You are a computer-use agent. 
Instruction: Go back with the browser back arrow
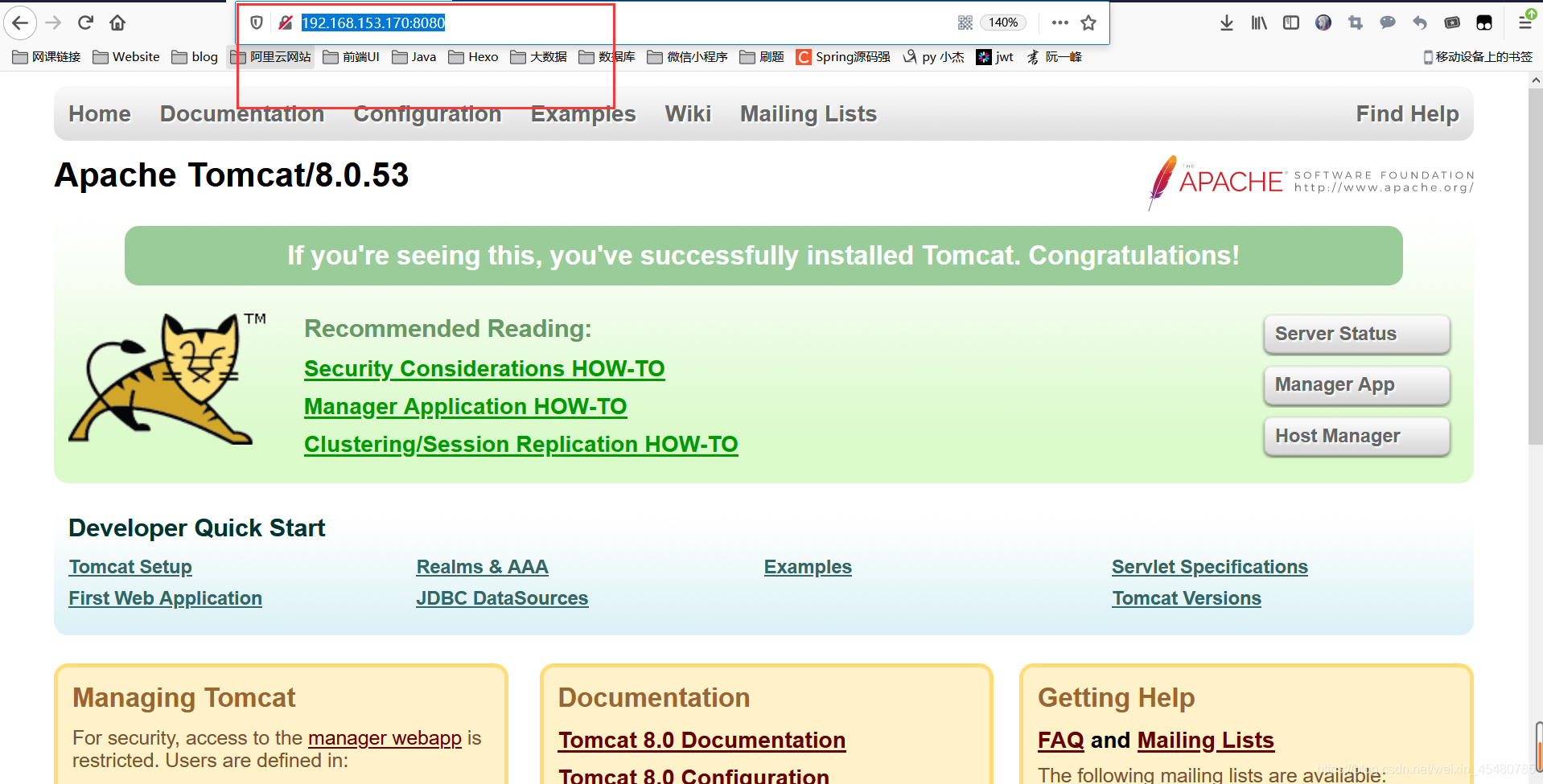[x=20, y=23]
